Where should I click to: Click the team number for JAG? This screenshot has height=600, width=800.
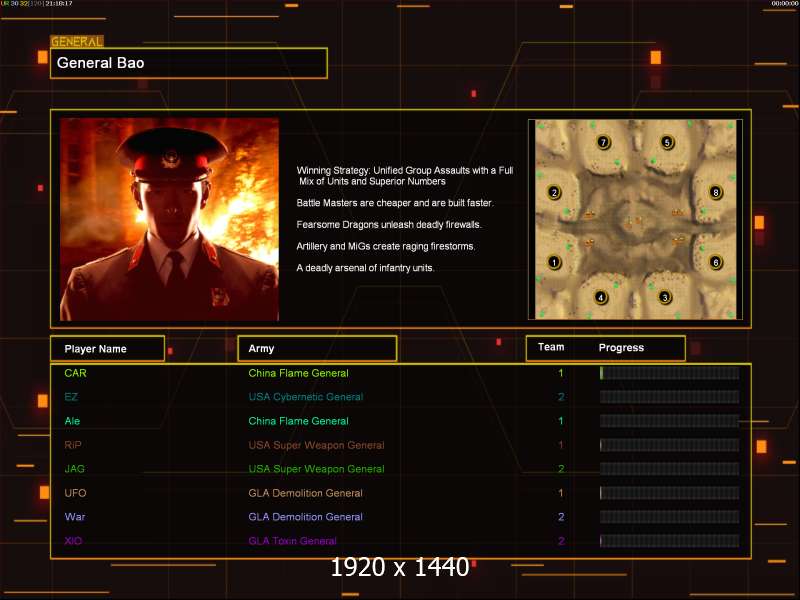pos(561,469)
